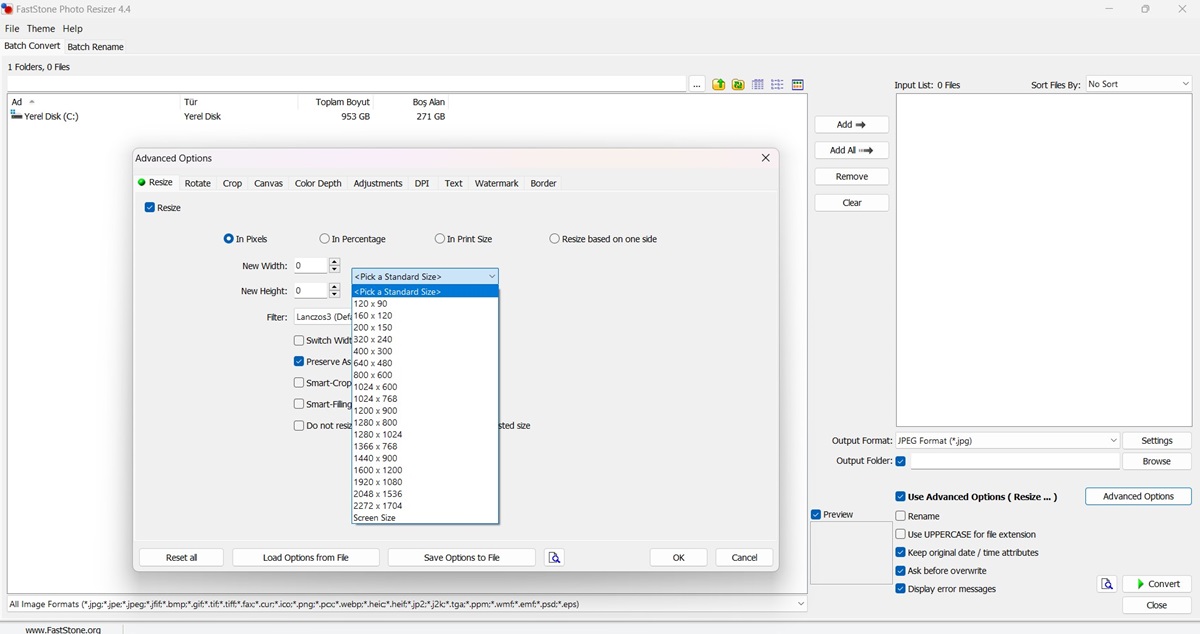Click into the New Width field
The height and width of the screenshot is (634, 1200).
(x=310, y=266)
